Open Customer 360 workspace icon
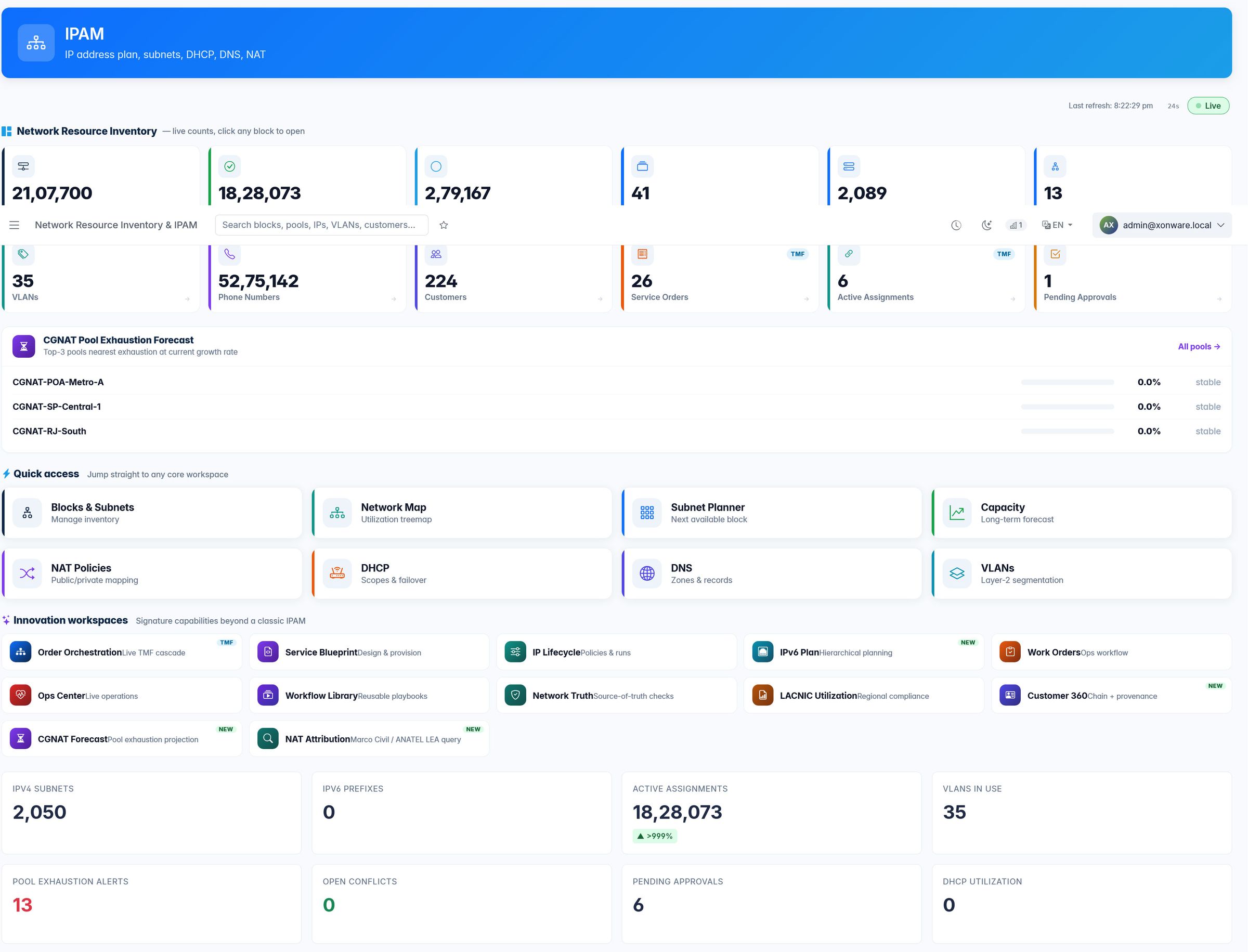This screenshot has height=952, width=1248. [1010, 695]
